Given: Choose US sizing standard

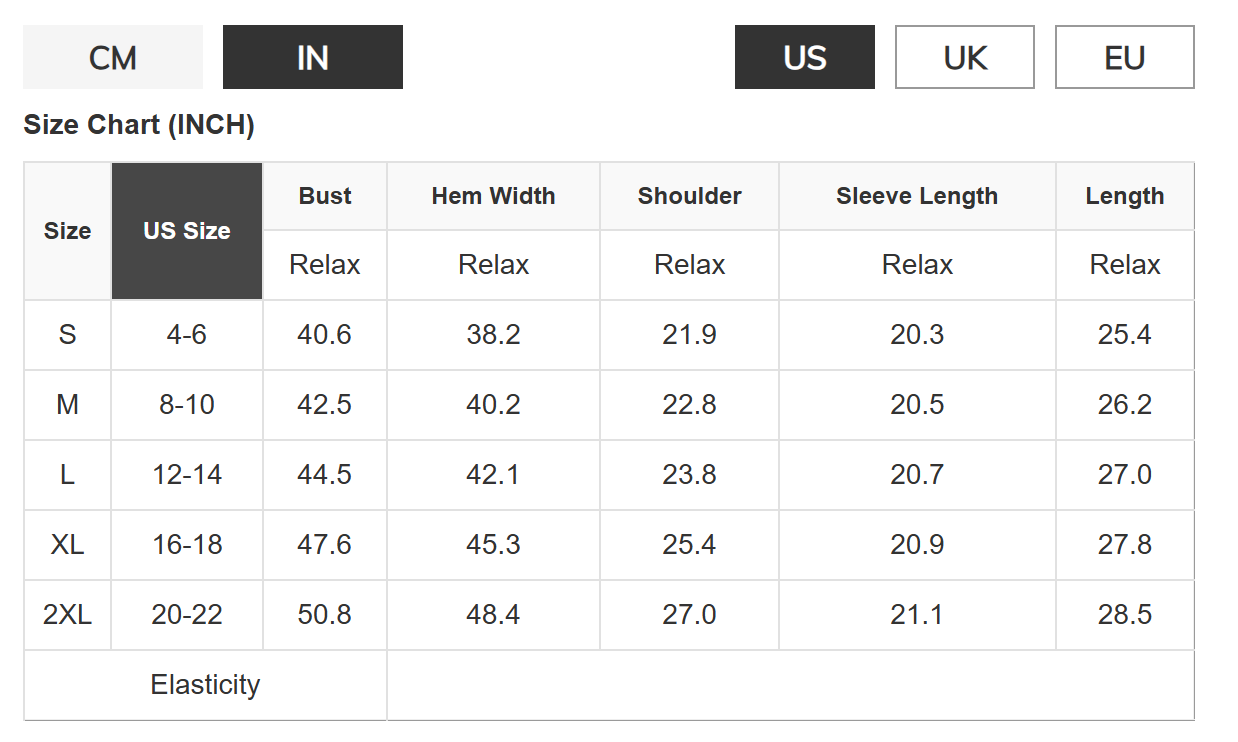Looking at the screenshot, I should tap(805, 58).
